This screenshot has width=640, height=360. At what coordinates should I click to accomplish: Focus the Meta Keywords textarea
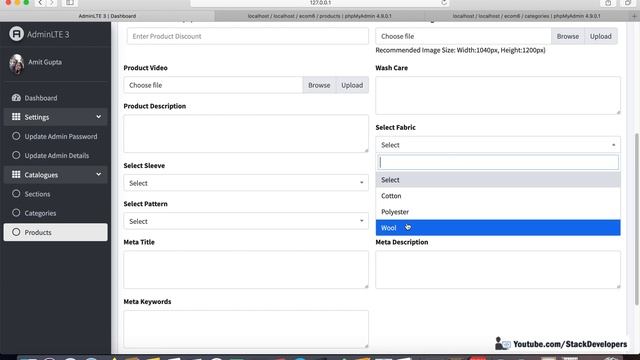(x=246, y=329)
